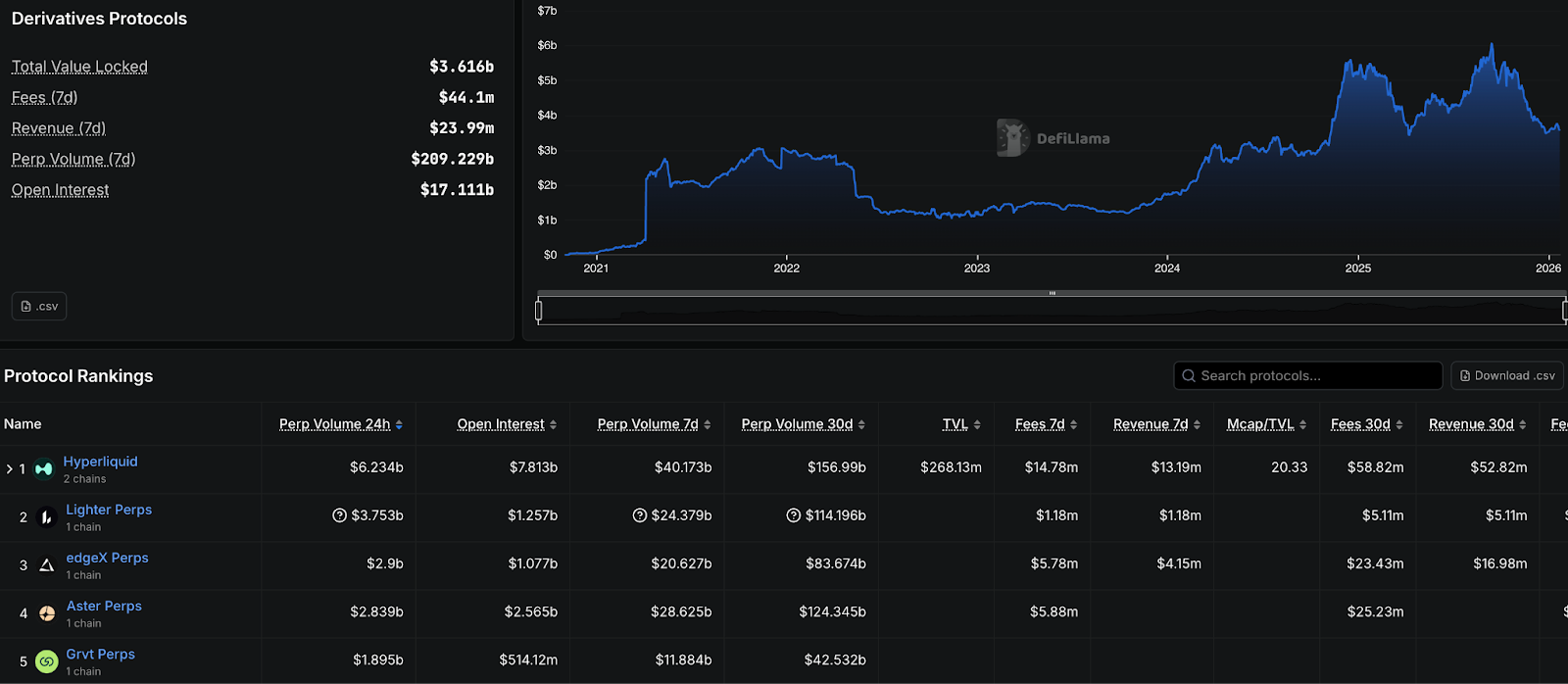Click the edgeX Perps triangle logo
The image size is (1568, 684).
coord(46,565)
